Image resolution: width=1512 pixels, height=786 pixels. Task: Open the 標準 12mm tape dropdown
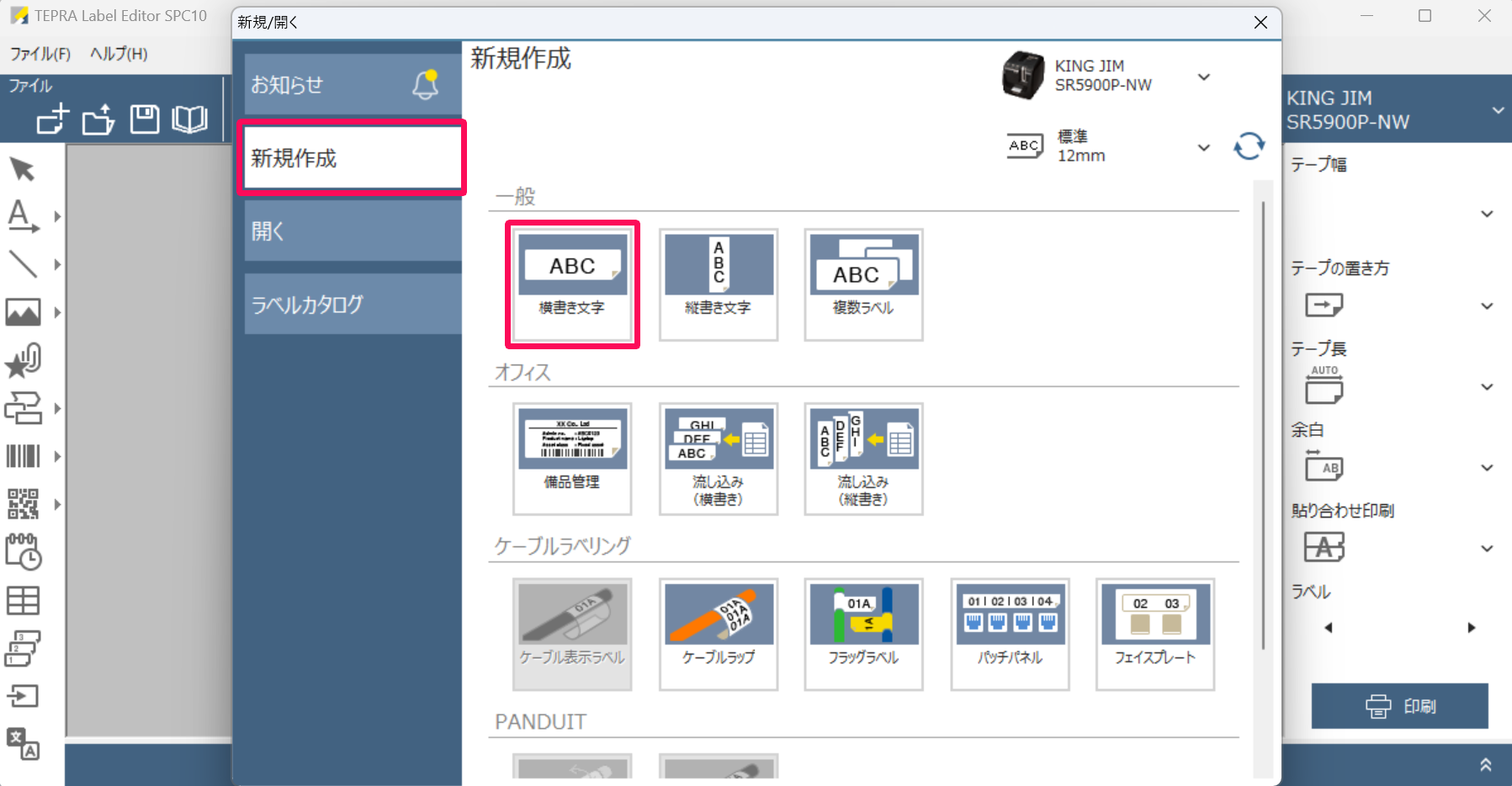tap(1204, 147)
